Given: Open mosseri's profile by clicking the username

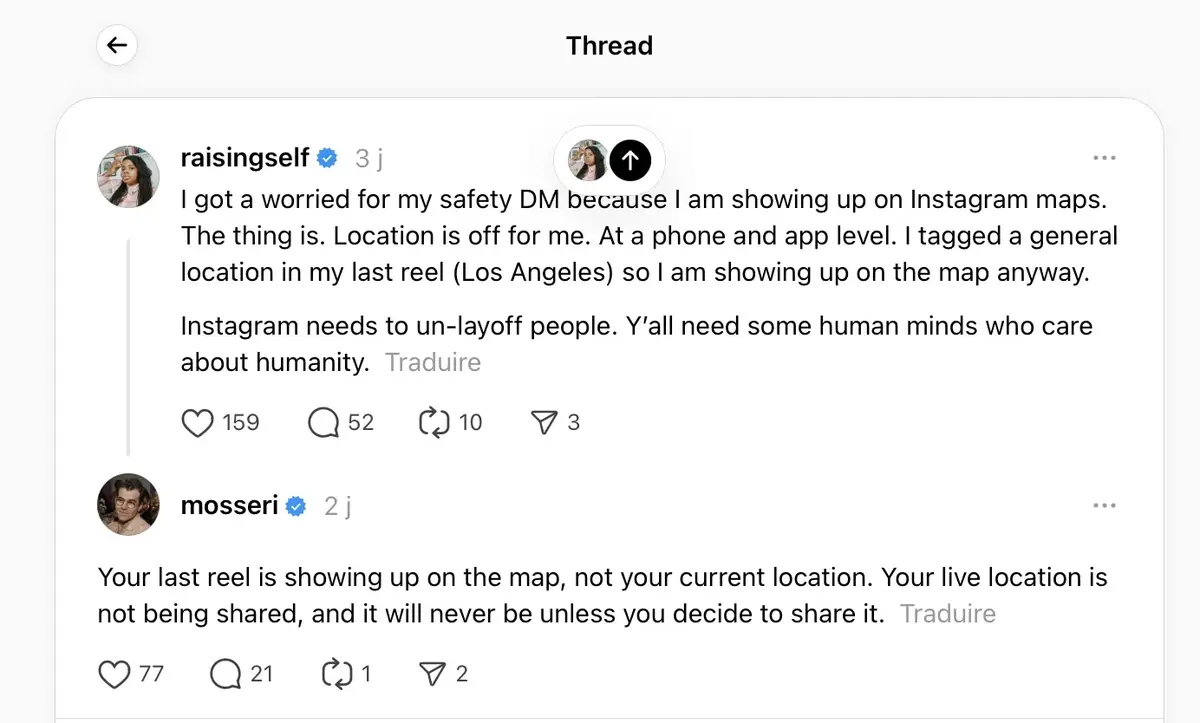Looking at the screenshot, I should [229, 506].
